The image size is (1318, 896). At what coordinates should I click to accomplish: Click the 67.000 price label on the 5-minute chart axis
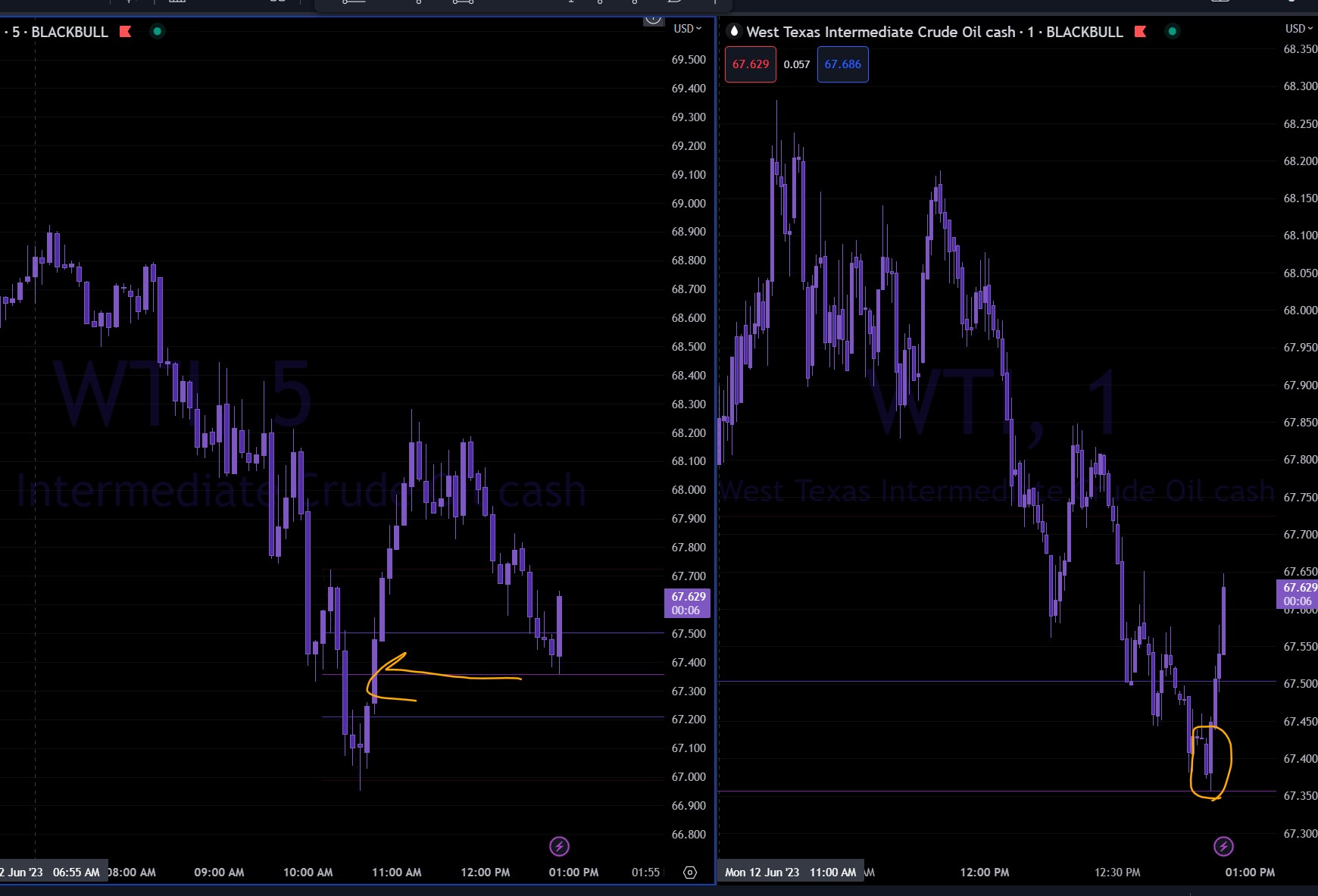[x=689, y=777]
